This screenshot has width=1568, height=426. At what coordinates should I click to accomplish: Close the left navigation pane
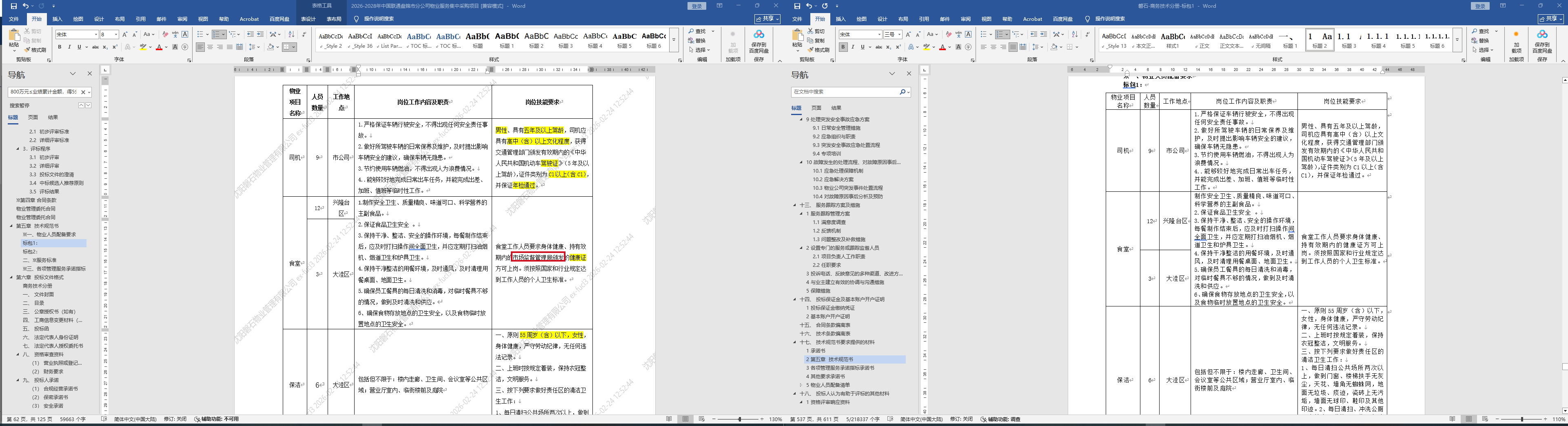[89, 73]
